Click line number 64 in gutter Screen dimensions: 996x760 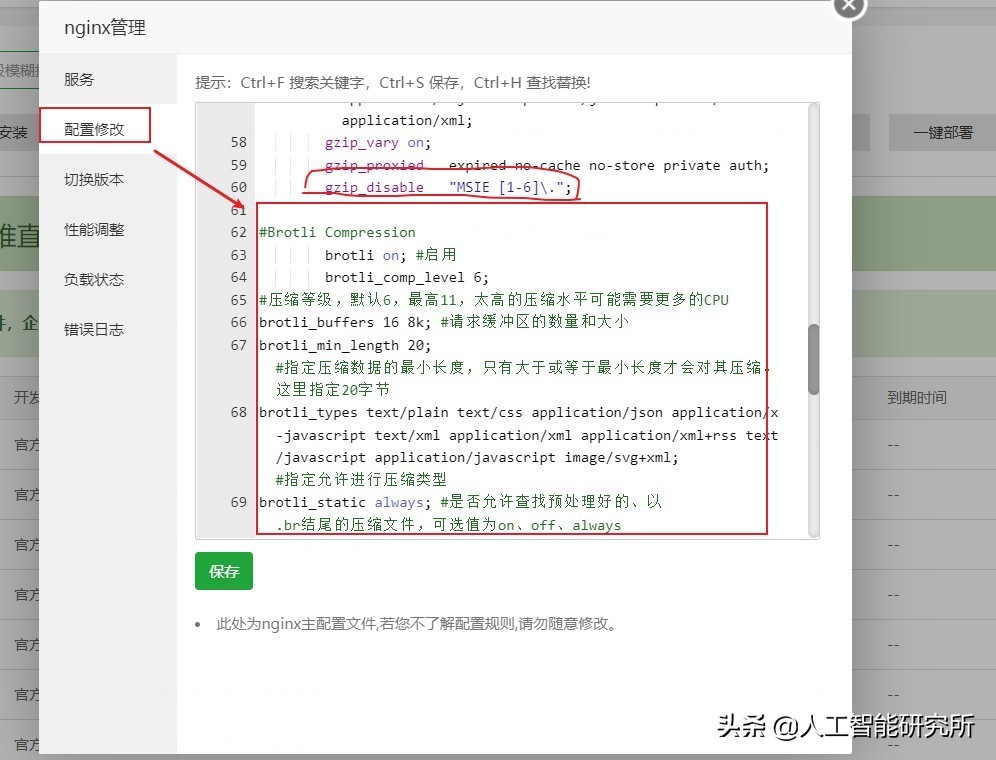(x=238, y=278)
